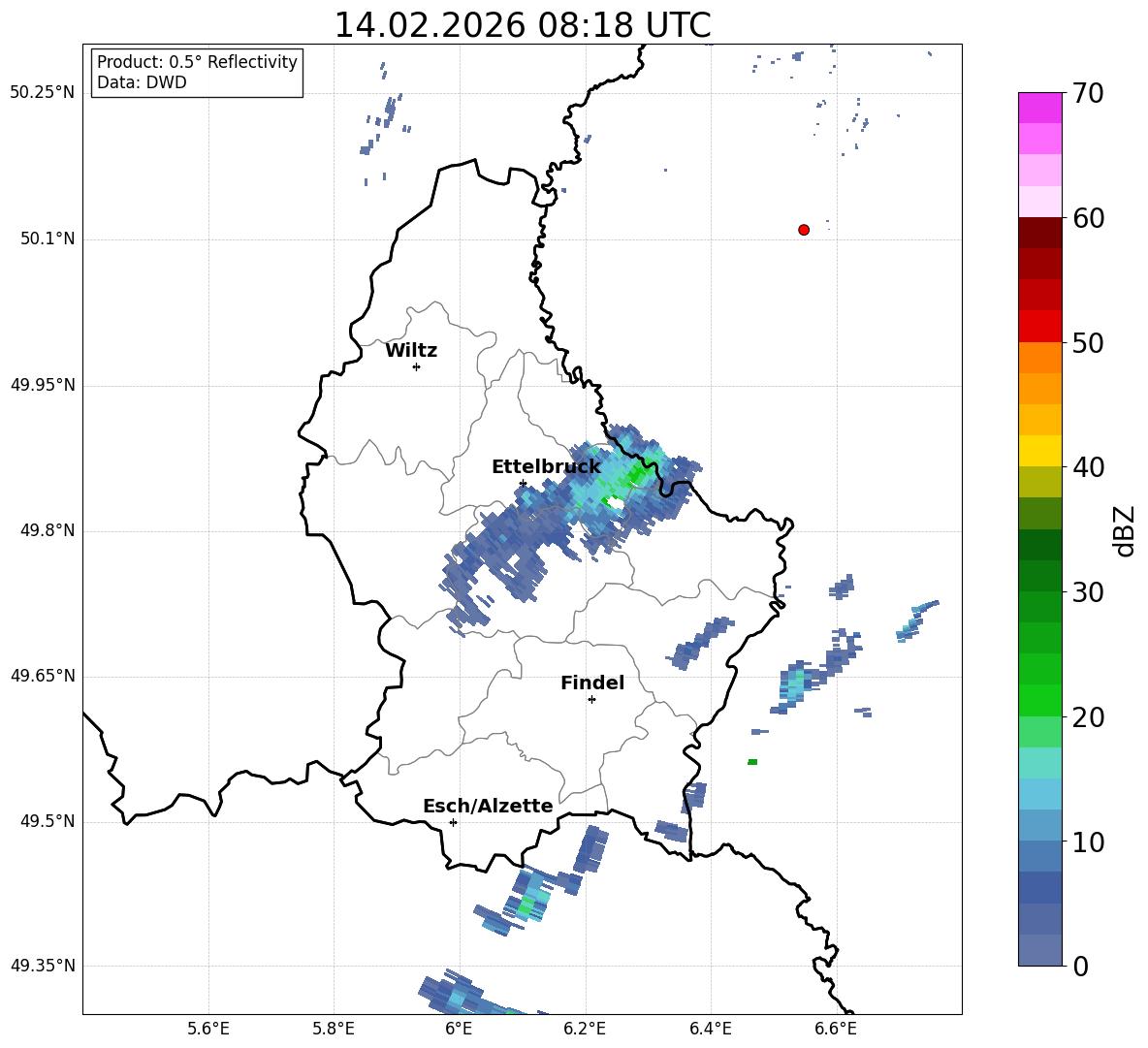The image size is (1148, 1048).
Task: Click the title 14.02.2026 08:18 UTC
Action: pos(523,25)
